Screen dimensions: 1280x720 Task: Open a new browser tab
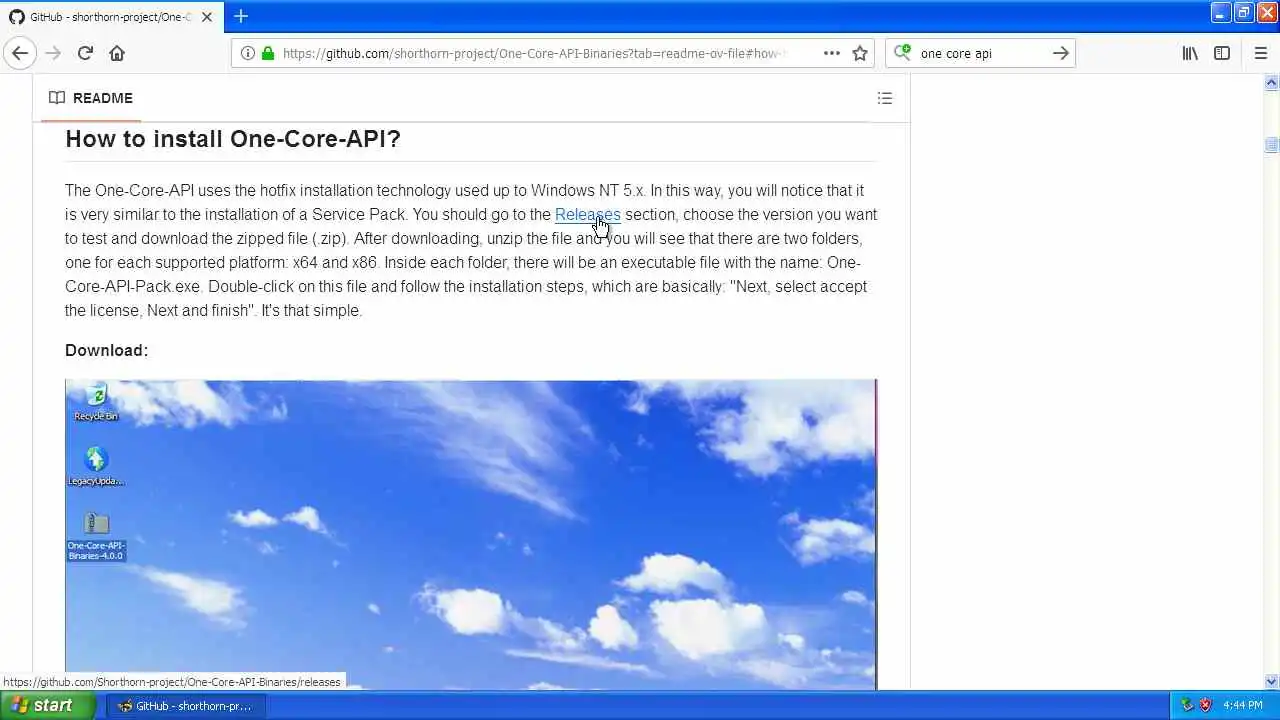pos(241,16)
